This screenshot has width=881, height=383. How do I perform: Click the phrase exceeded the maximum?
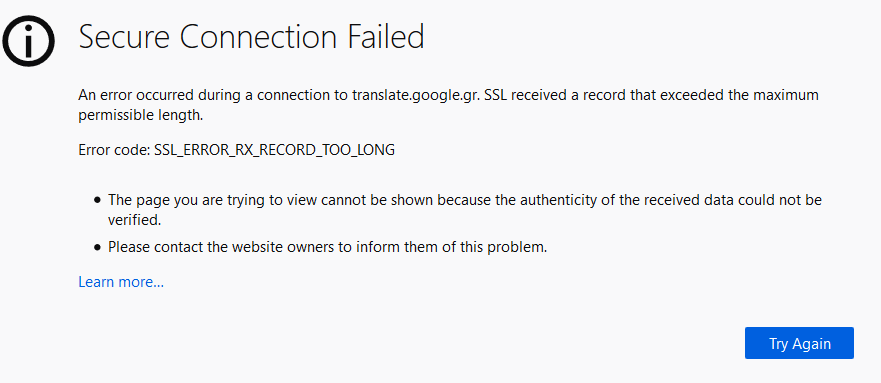tap(739, 95)
